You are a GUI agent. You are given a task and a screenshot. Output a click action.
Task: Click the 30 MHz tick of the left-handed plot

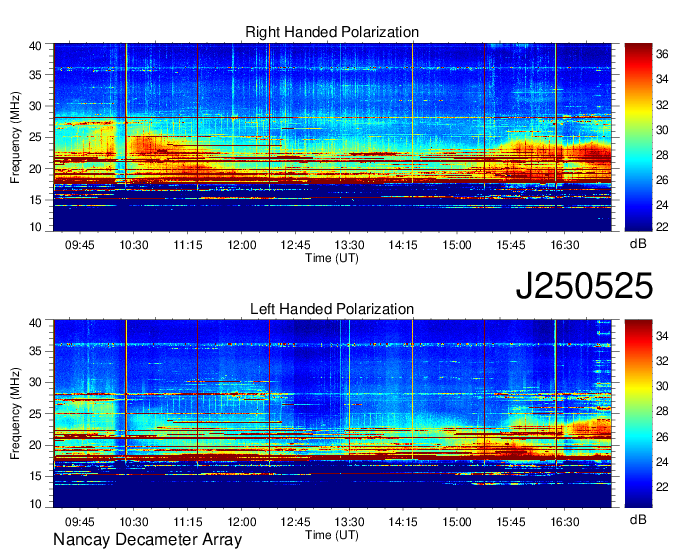click(35, 382)
